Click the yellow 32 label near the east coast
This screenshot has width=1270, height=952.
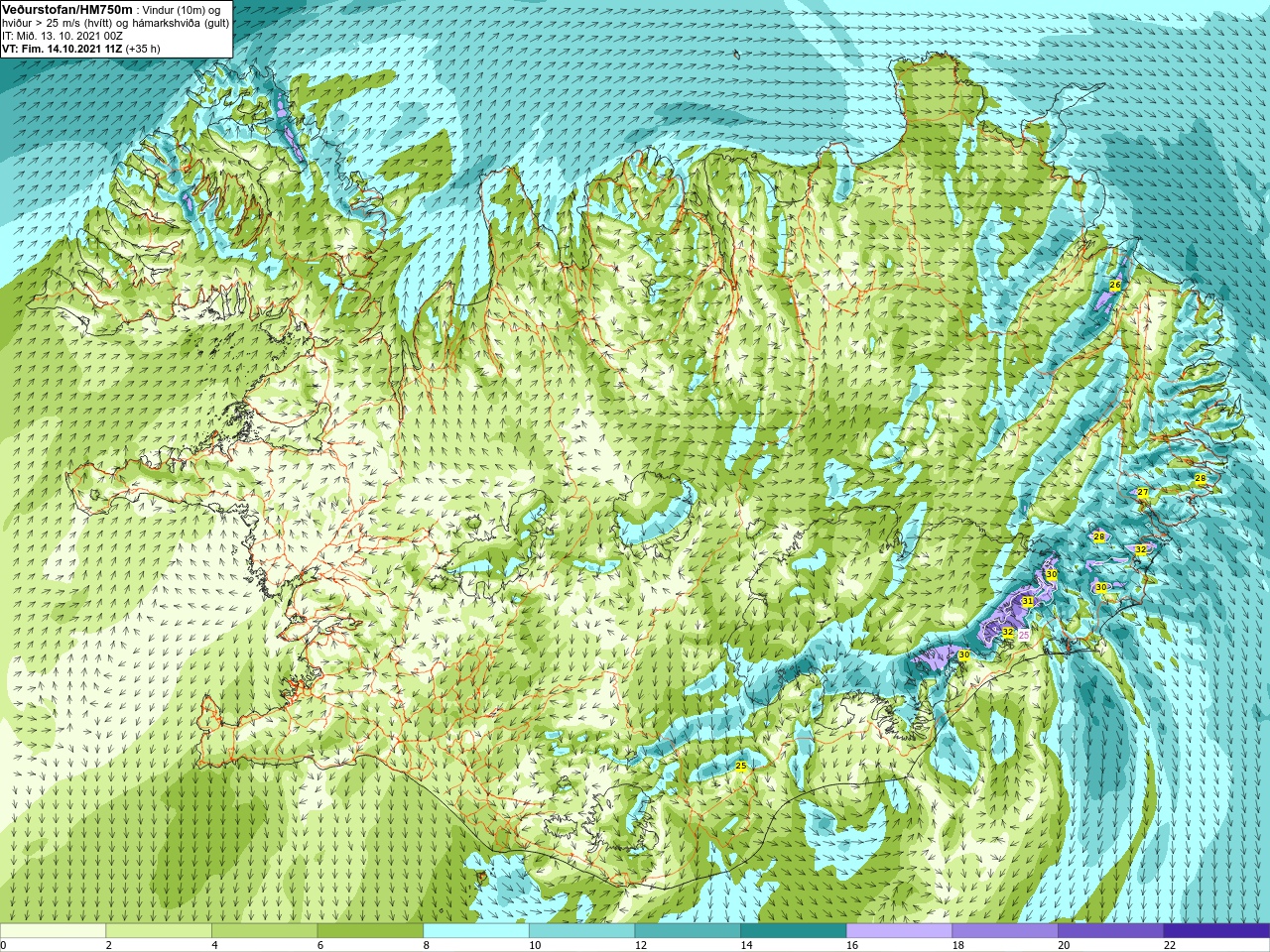(x=1141, y=549)
